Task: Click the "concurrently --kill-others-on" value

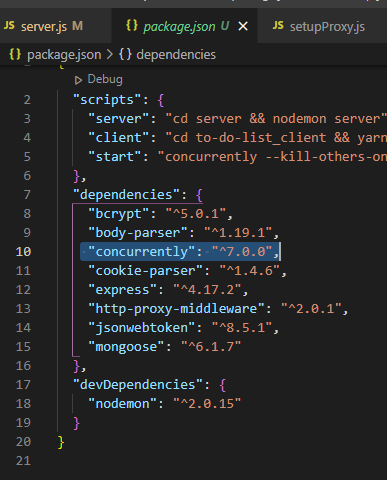Action: (272, 157)
